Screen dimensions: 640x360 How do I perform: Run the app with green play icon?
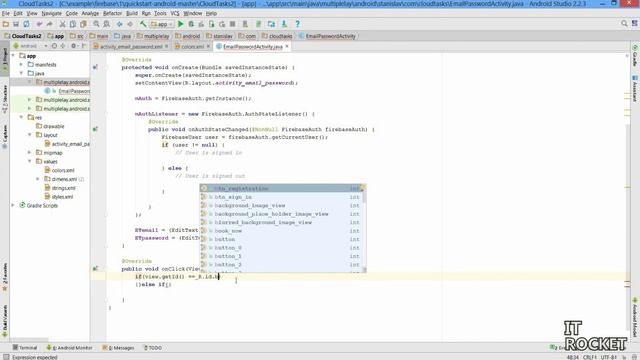point(180,24)
